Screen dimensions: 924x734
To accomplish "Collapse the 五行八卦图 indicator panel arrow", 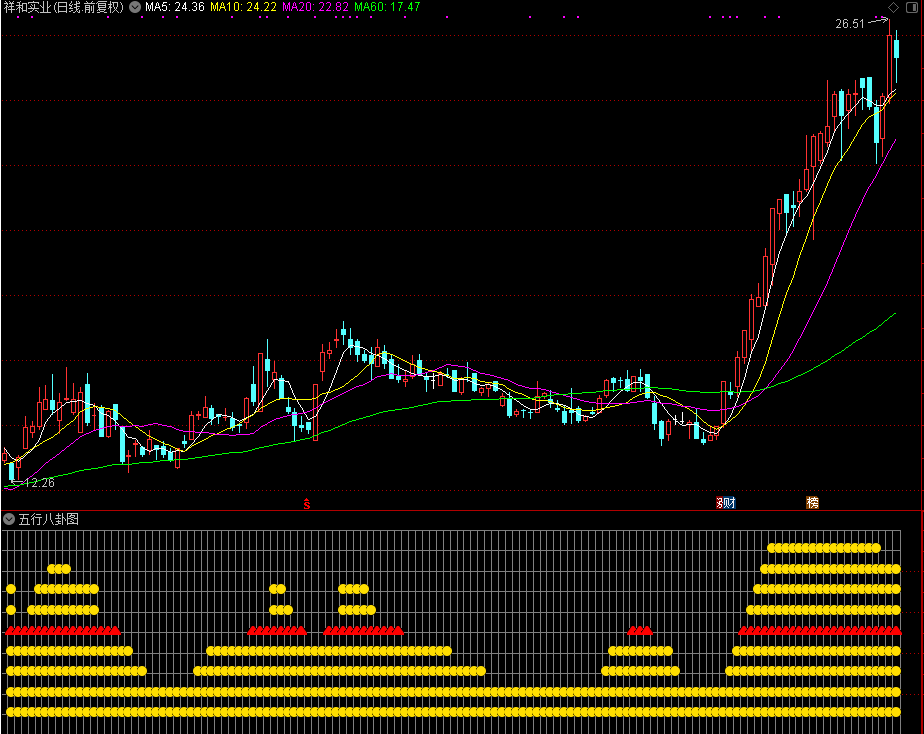I will (9, 519).
